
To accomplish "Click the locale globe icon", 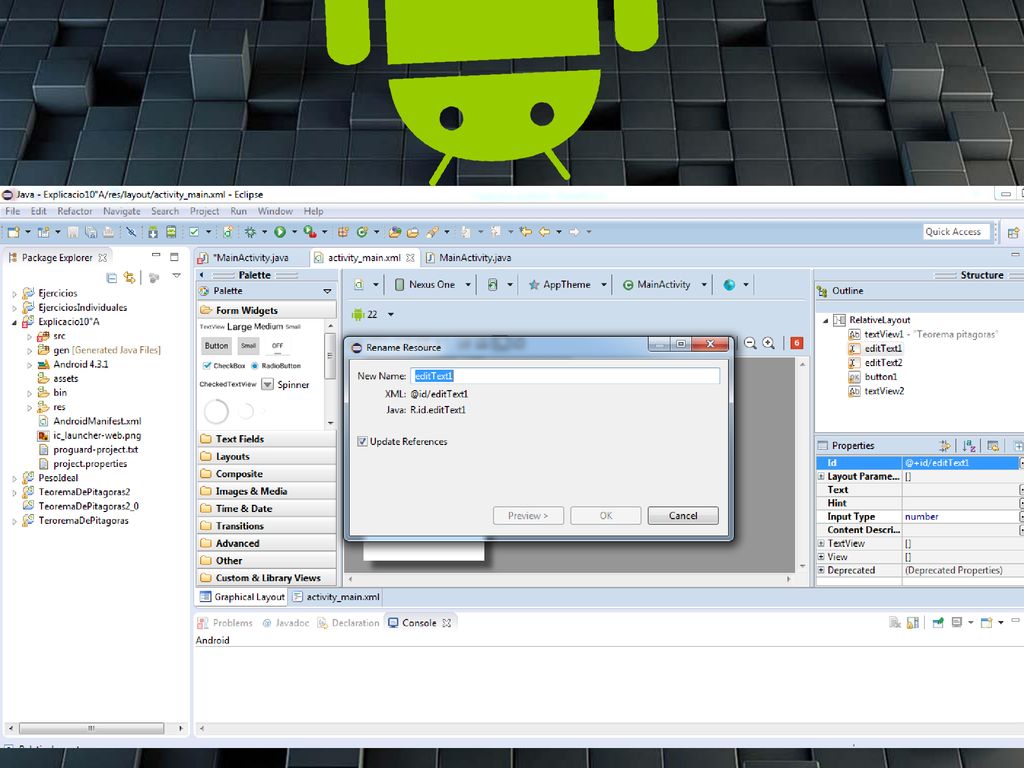I will 729,285.
